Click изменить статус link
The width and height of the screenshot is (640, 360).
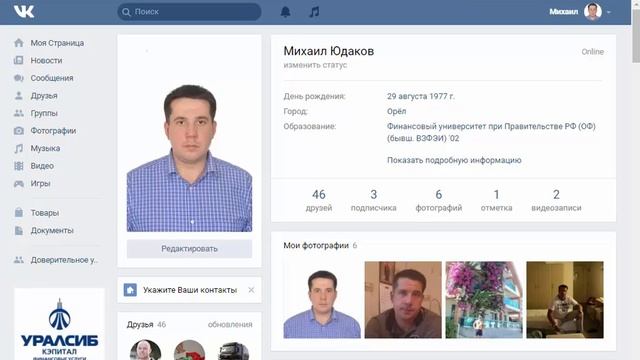pyautogui.click(x=315, y=65)
